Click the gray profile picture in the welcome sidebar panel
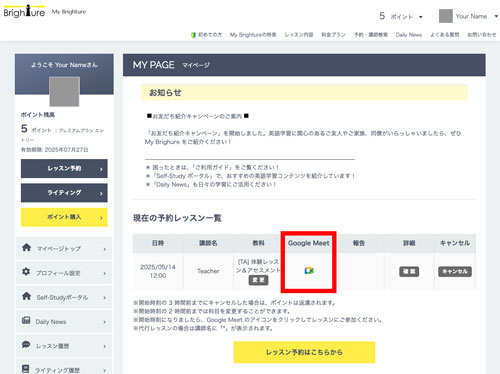This screenshot has height=374, width=500. click(64, 92)
